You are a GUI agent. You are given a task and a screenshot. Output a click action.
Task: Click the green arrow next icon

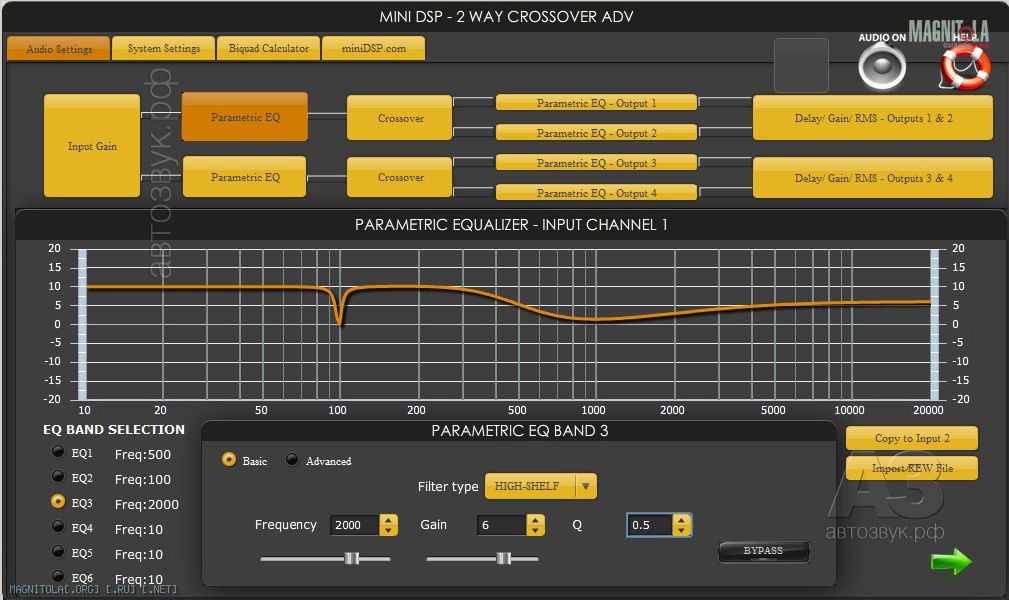pyautogui.click(x=951, y=561)
